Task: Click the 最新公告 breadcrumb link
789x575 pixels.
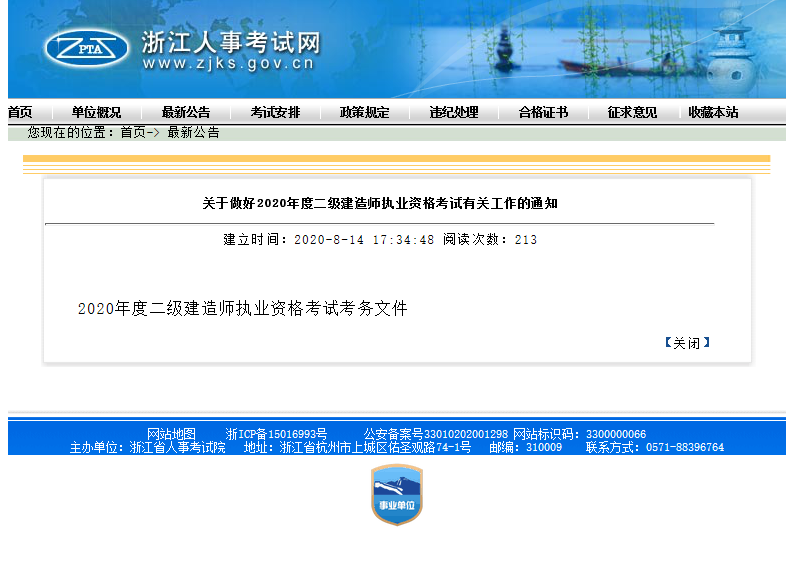Action: (194, 132)
